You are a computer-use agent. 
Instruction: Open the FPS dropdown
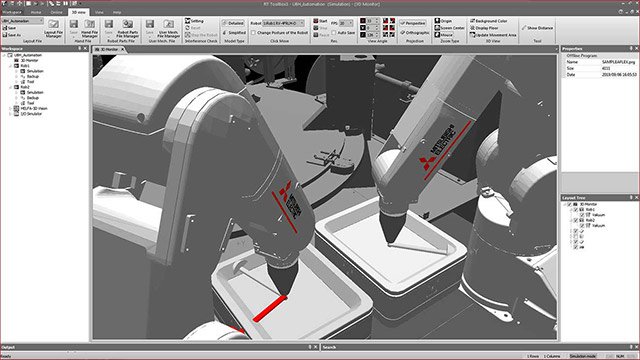point(346,23)
